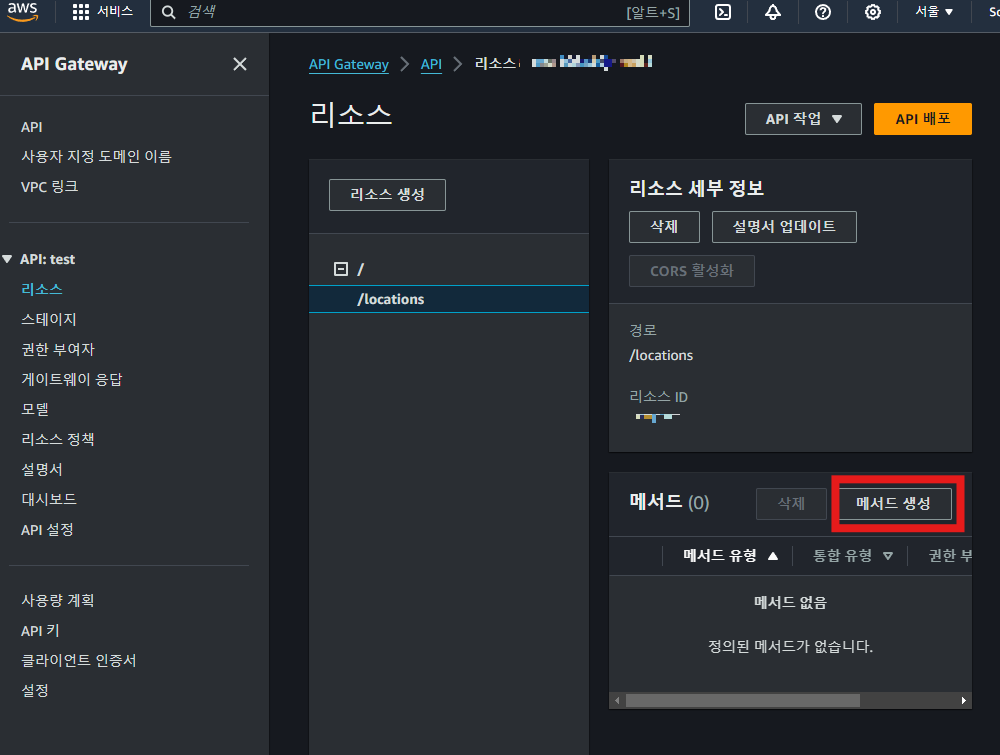
Task: Click the scroll-left arrow of methods table
Action: (x=617, y=700)
